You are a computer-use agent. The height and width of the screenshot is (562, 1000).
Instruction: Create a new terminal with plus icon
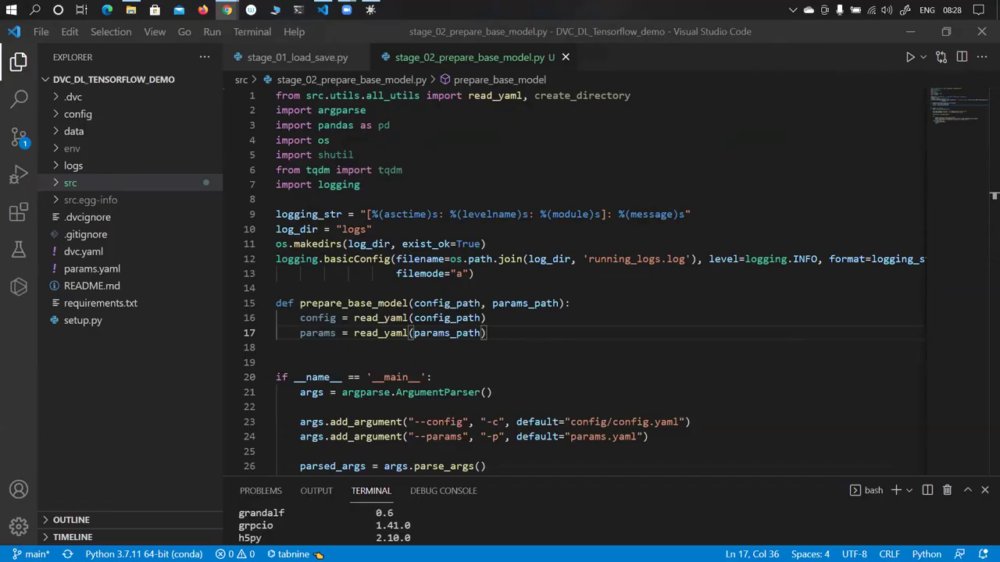tap(896, 490)
